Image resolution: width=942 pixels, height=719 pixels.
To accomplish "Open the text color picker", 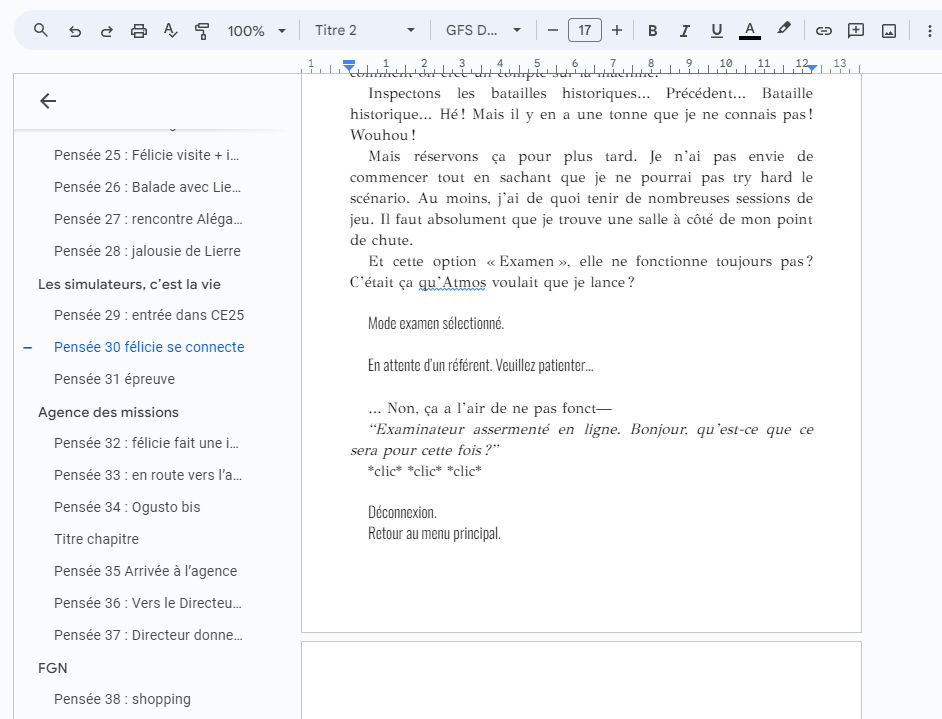I will pyautogui.click(x=749, y=31).
